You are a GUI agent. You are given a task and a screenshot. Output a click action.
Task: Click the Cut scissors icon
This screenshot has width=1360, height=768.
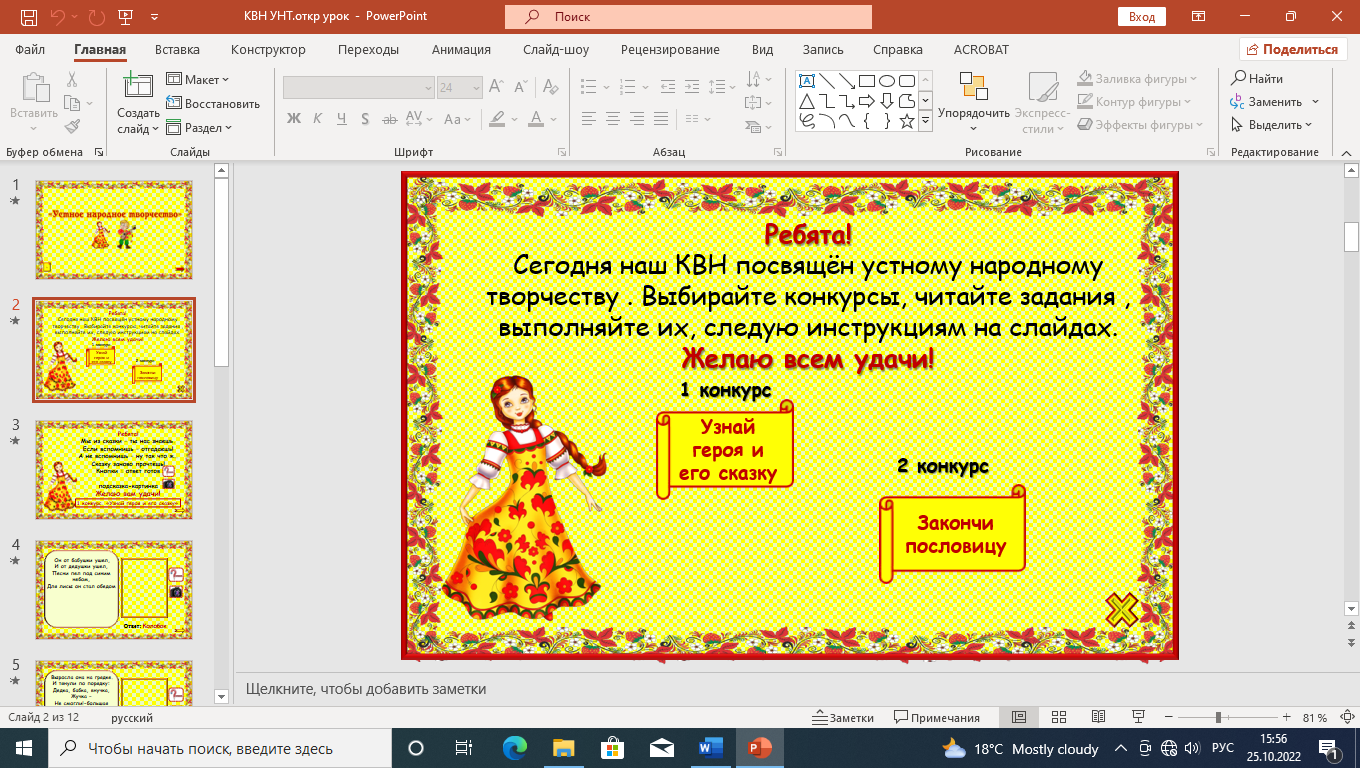tap(72, 80)
